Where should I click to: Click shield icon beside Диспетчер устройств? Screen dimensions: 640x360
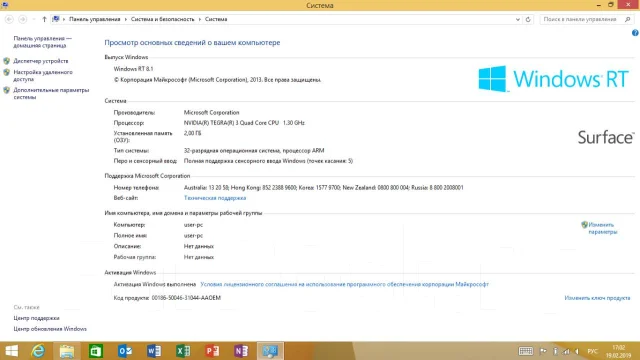point(7,61)
